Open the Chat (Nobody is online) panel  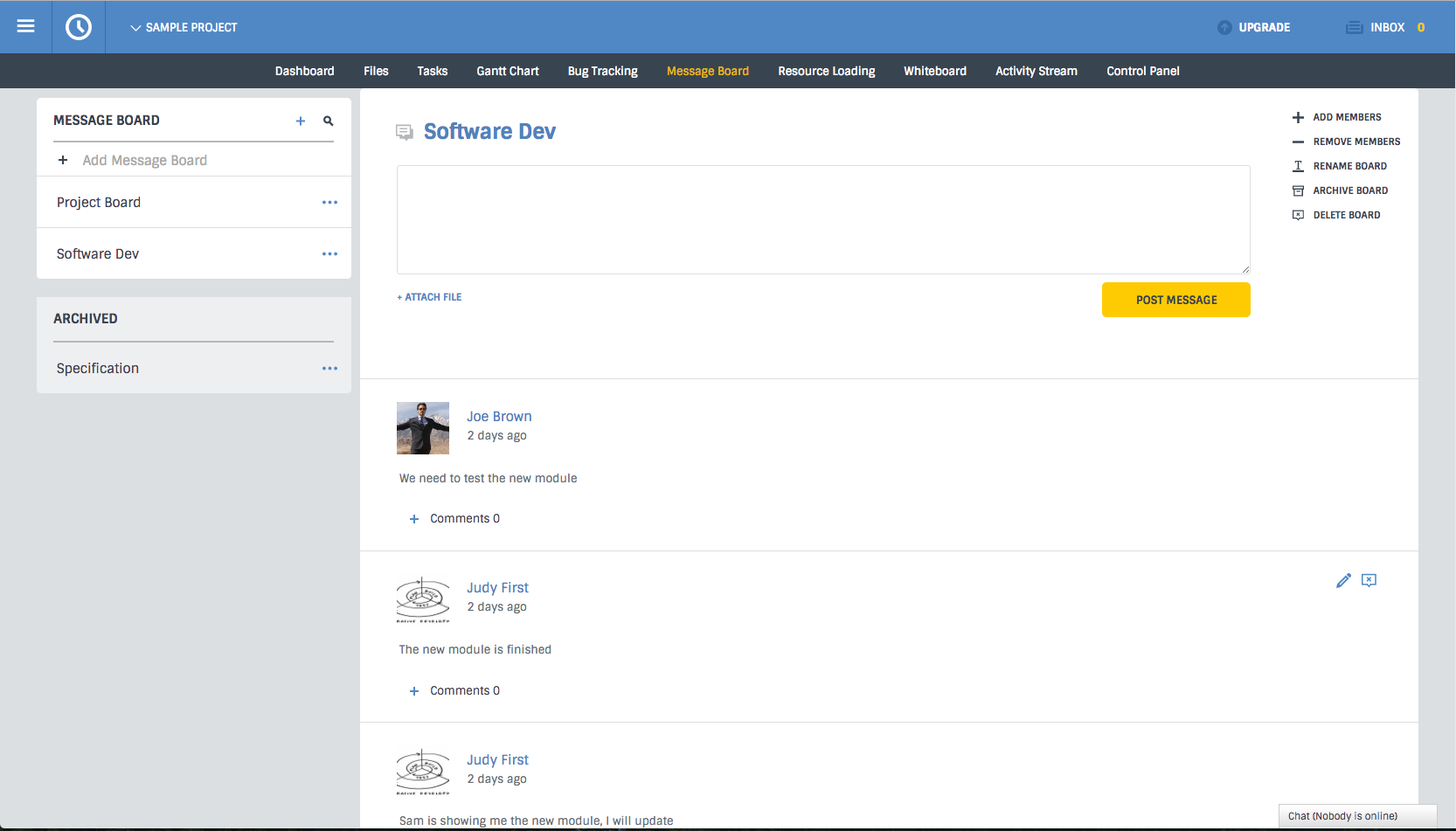tap(1357, 816)
